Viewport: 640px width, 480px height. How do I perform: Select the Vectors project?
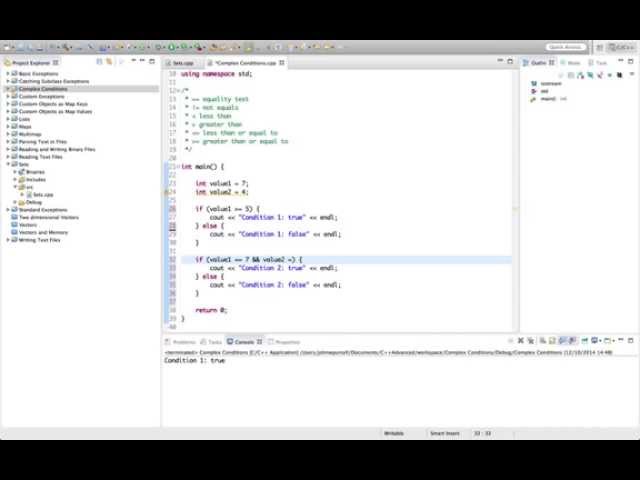(x=28, y=225)
